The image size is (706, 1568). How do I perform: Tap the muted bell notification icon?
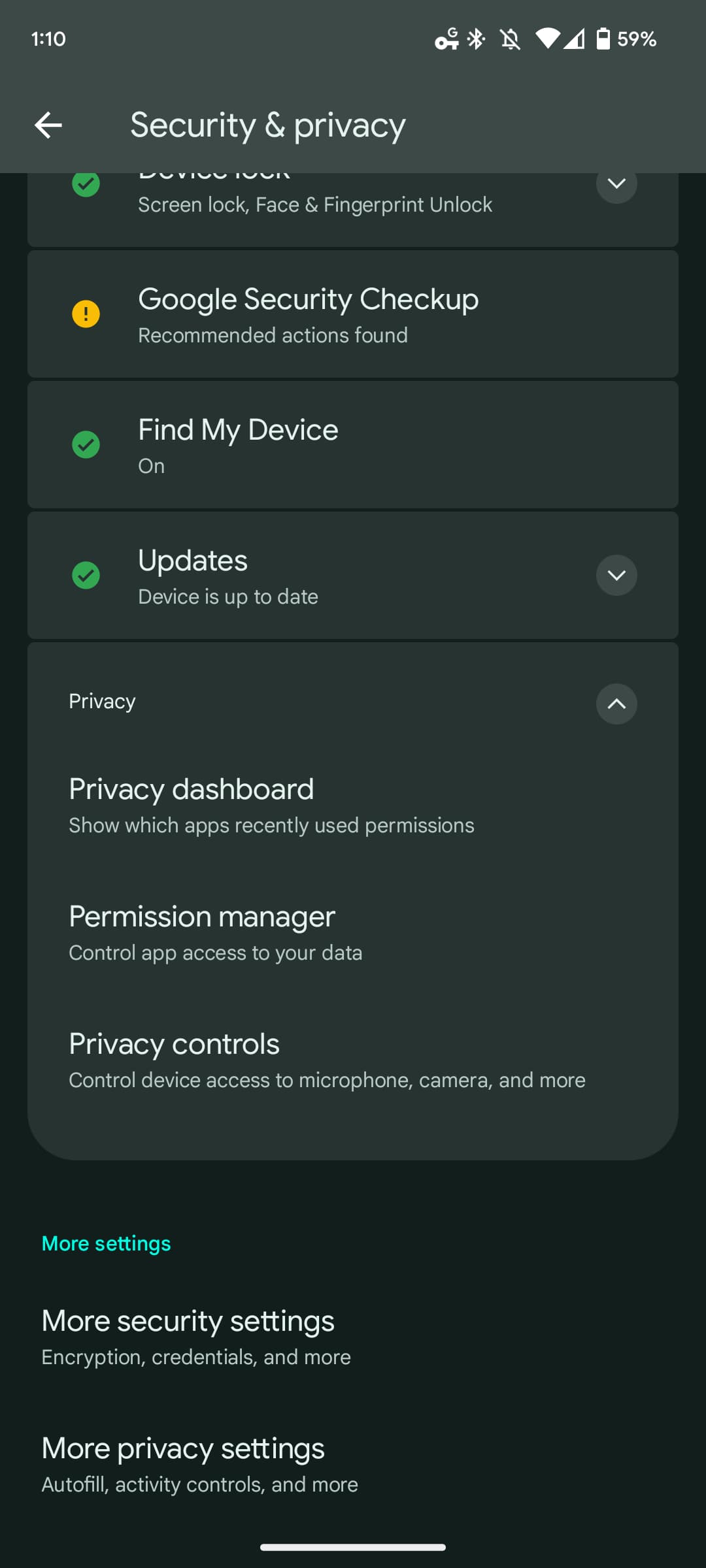pos(510,39)
